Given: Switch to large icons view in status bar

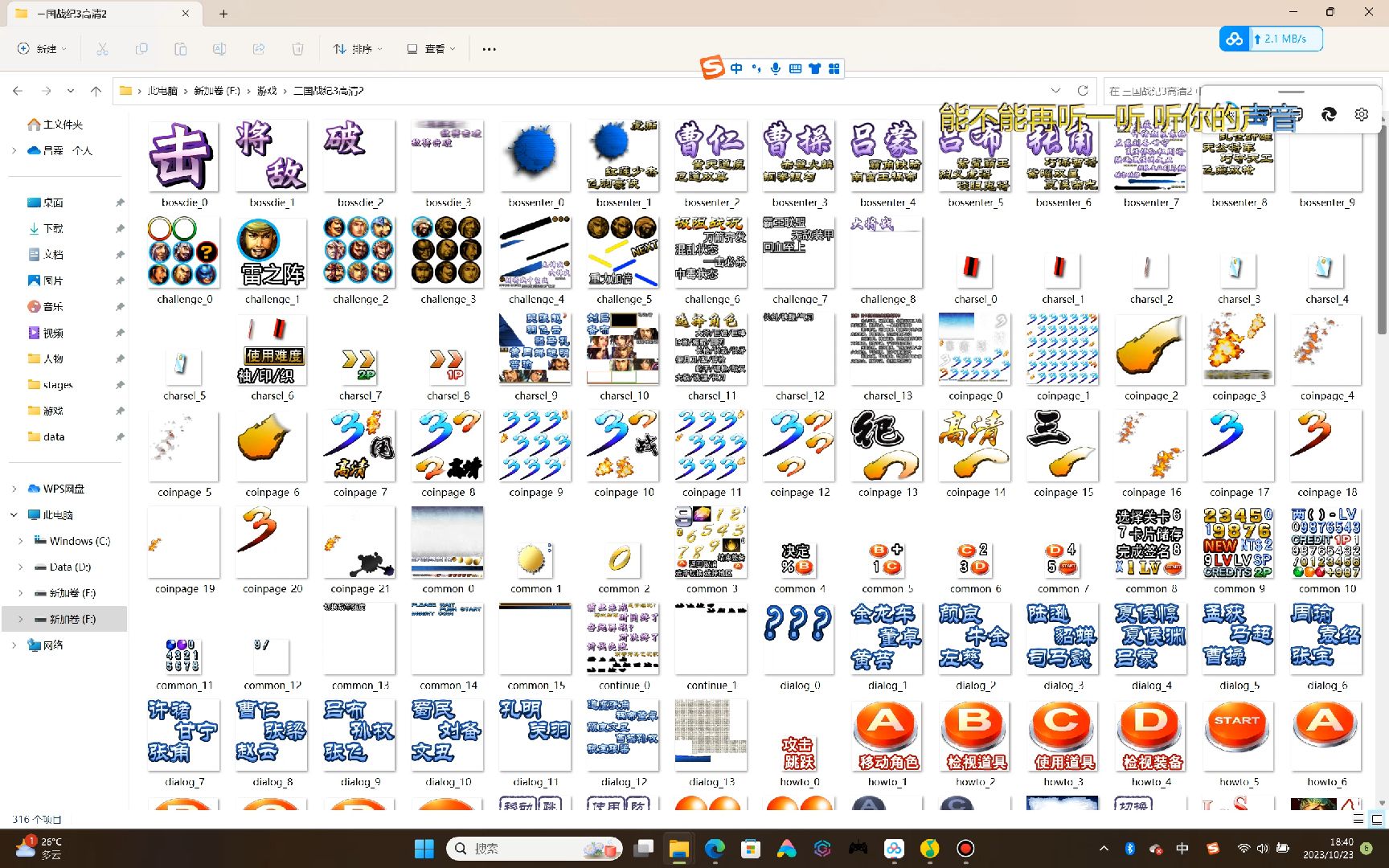Looking at the screenshot, I should [x=1376, y=820].
